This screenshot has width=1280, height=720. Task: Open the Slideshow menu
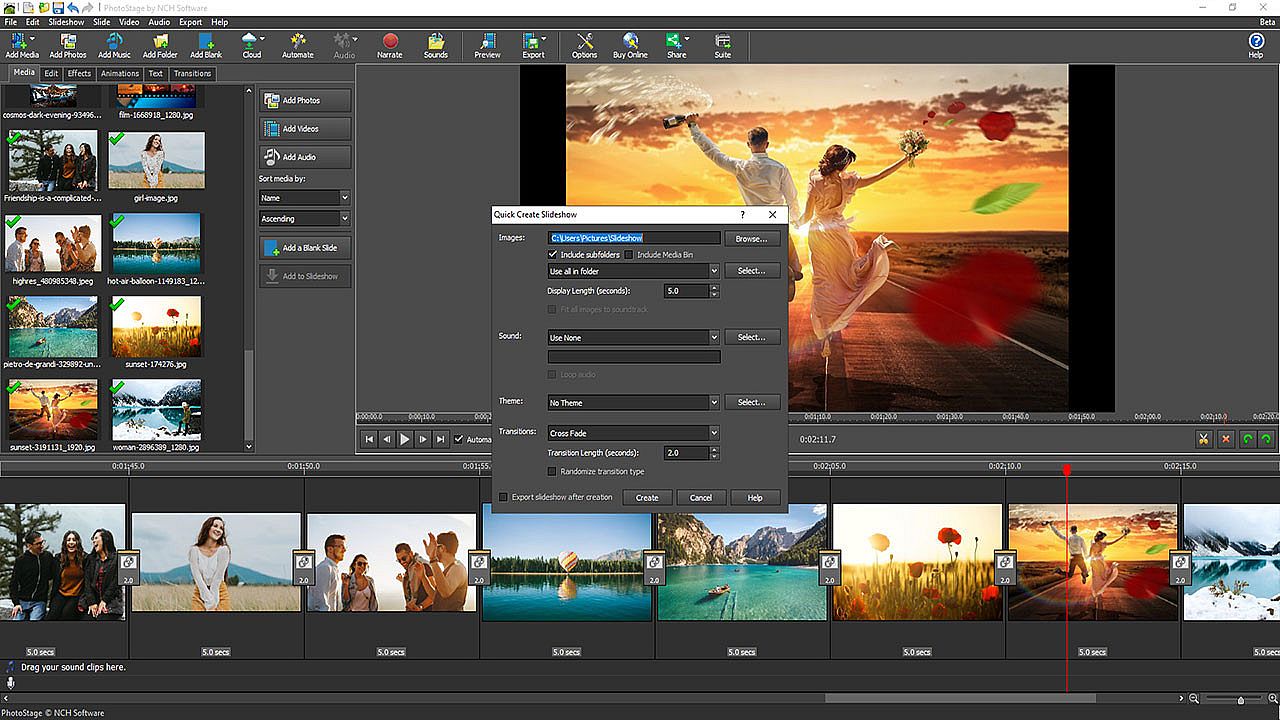click(x=66, y=22)
